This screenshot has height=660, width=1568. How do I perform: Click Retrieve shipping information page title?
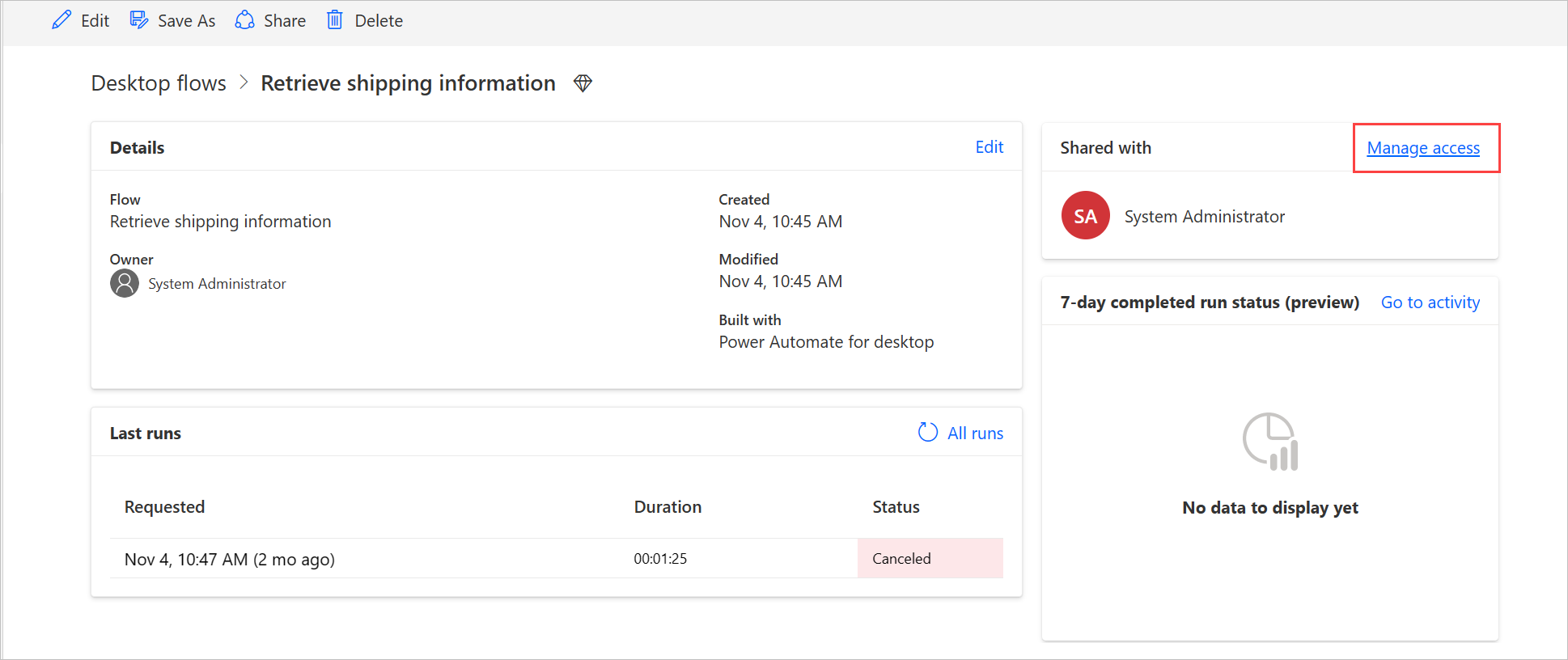coord(408,83)
